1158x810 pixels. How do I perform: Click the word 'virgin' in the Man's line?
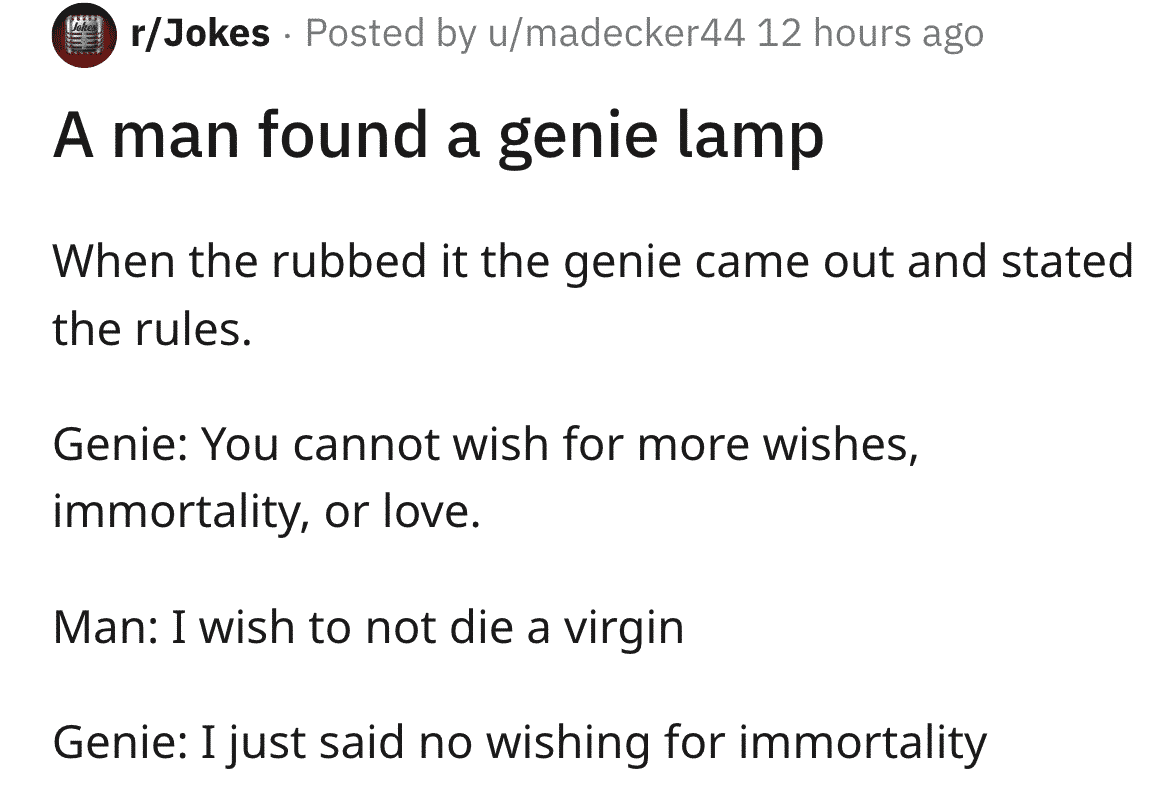tap(624, 630)
